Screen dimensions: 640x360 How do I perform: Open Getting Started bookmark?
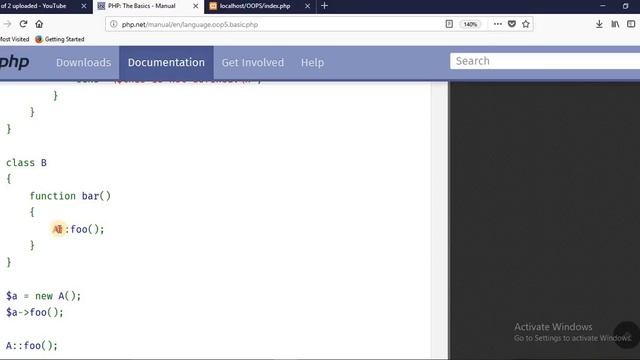tap(60, 39)
